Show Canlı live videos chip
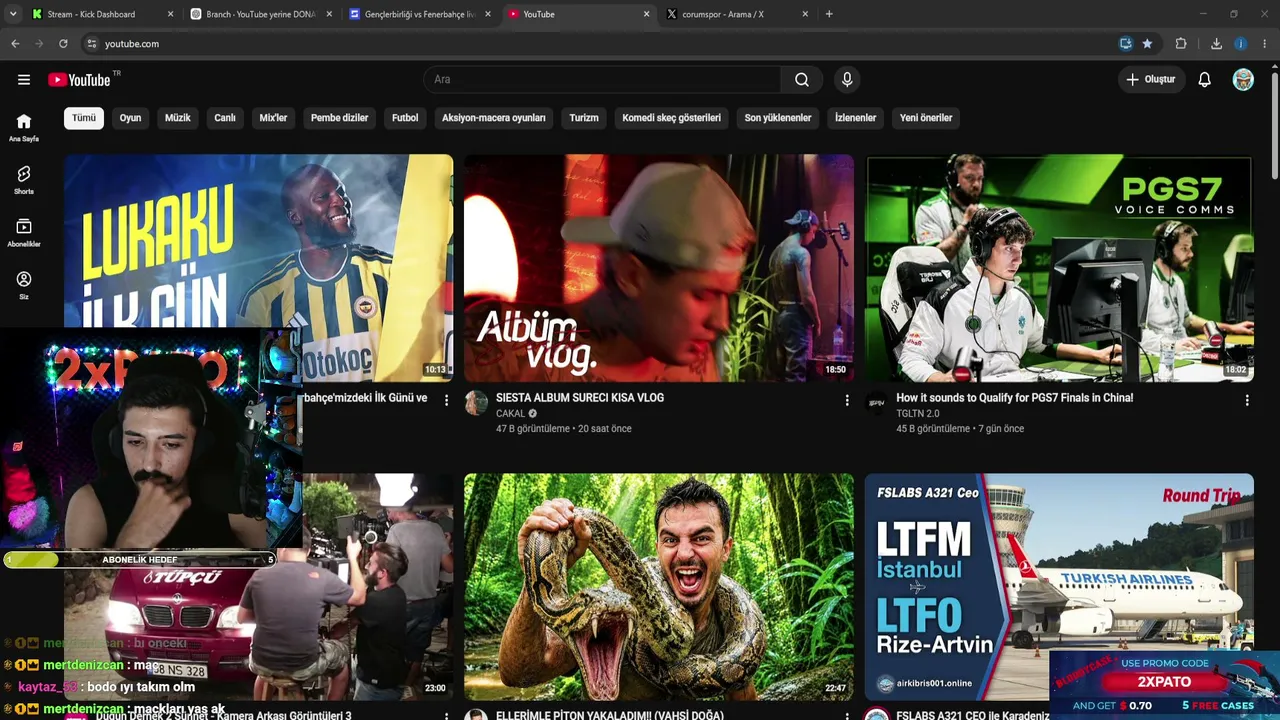This screenshot has width=1280, height=720. click(x=225, y=118)
